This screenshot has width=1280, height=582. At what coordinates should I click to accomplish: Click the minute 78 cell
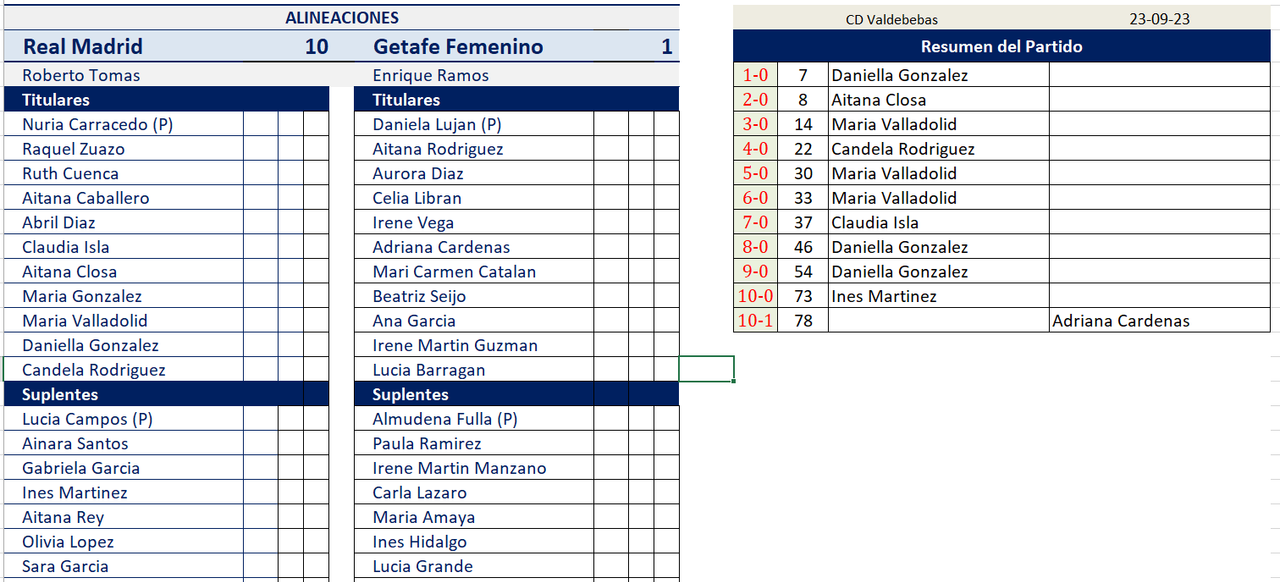[x=803, y=321]
